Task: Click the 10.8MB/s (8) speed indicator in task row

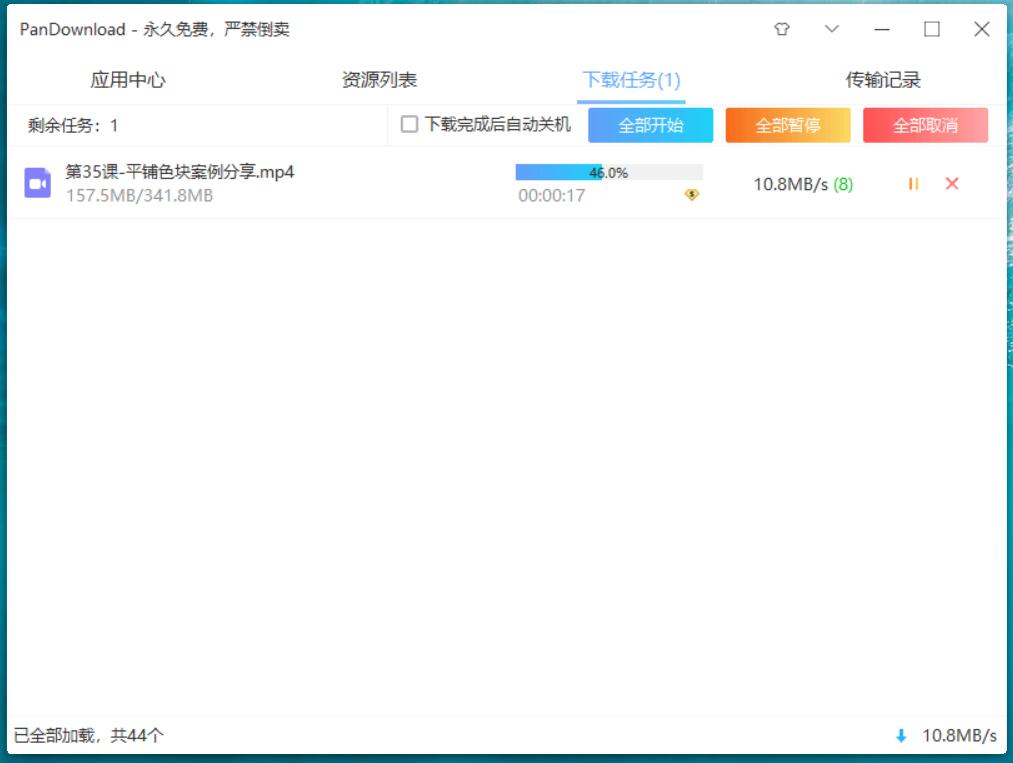Action: click(803, 184)
